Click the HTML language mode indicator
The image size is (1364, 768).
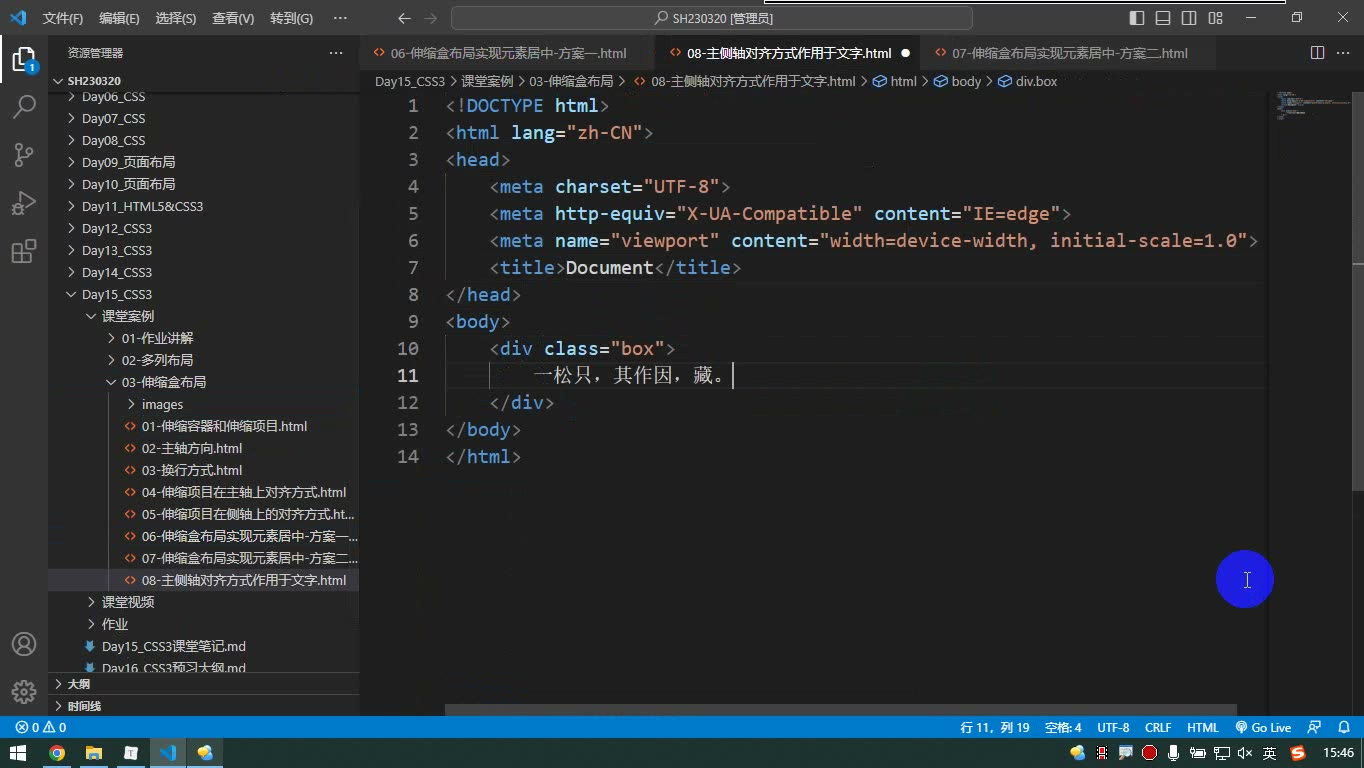(1203, 728)
